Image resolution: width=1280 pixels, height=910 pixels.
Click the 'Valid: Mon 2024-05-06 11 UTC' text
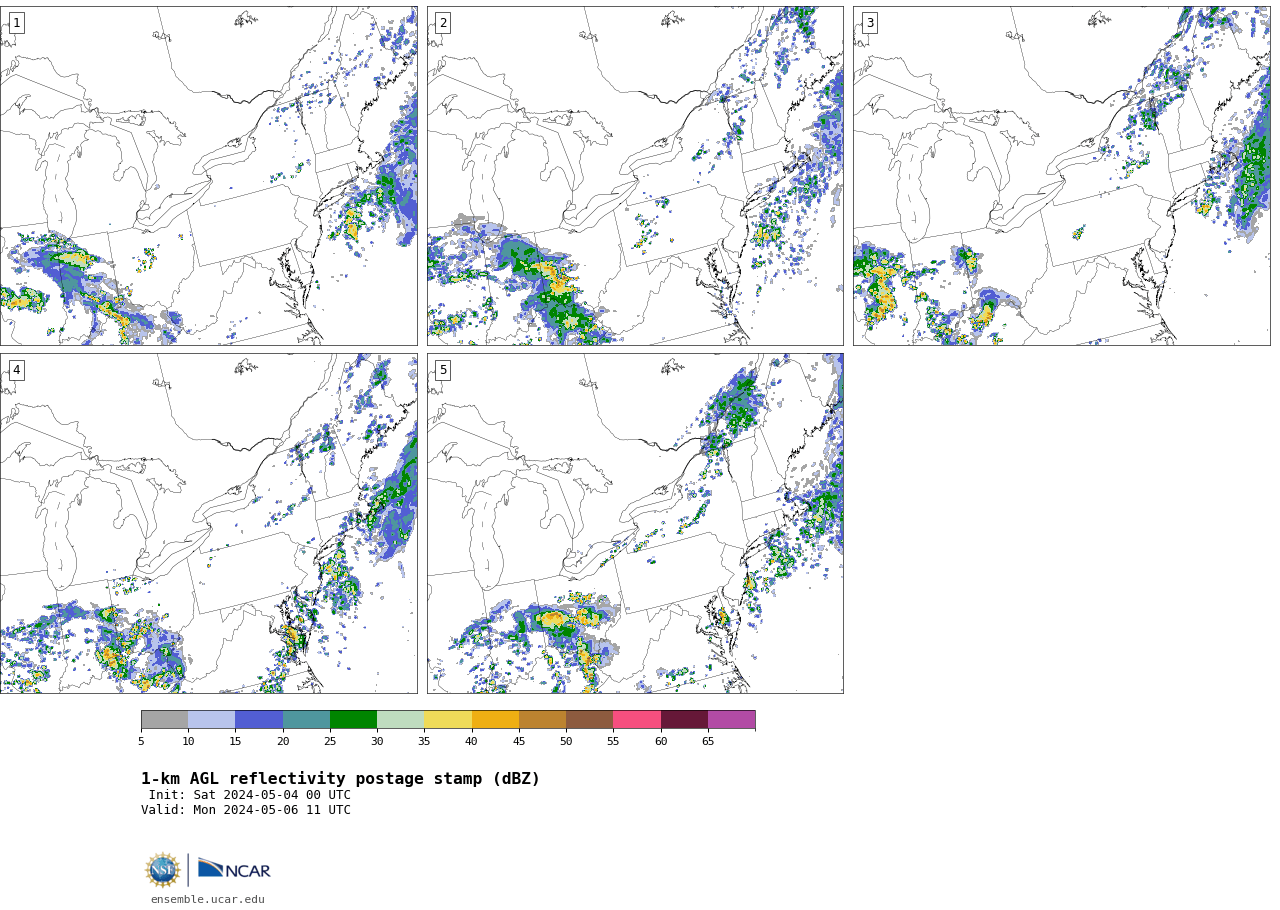(x=246, y=810)
